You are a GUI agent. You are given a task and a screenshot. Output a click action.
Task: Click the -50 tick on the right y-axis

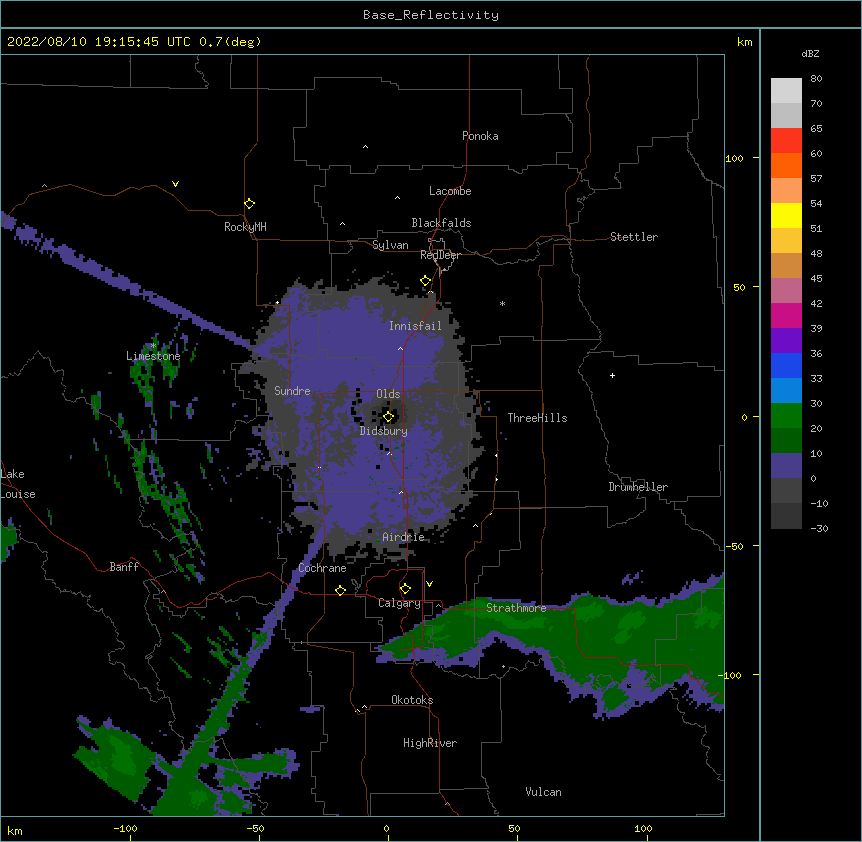(734, 546)
